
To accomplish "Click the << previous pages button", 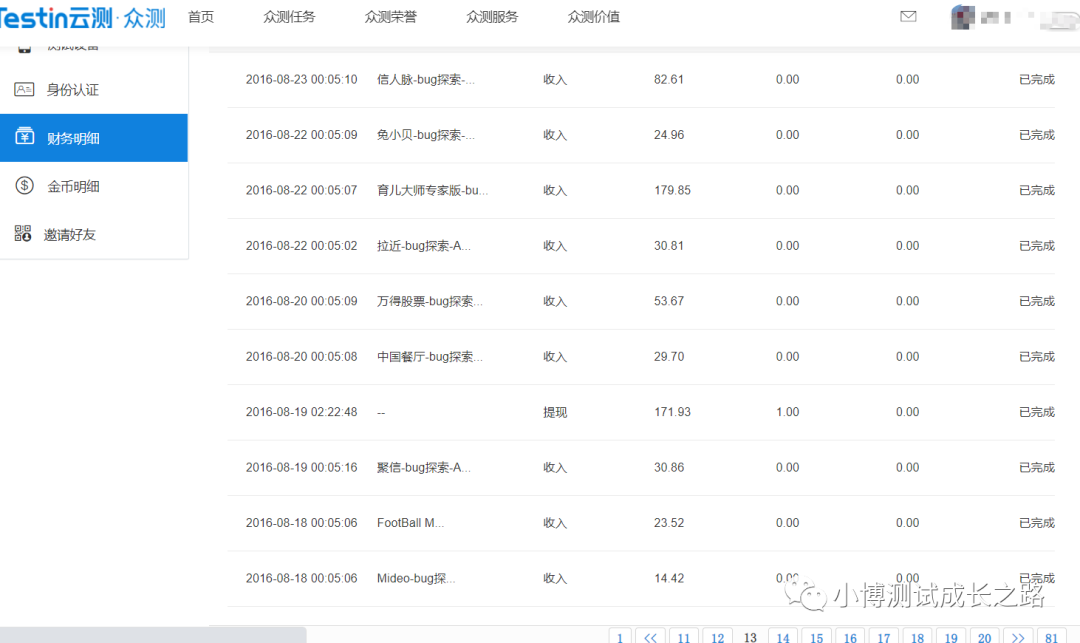I will 650,636.
